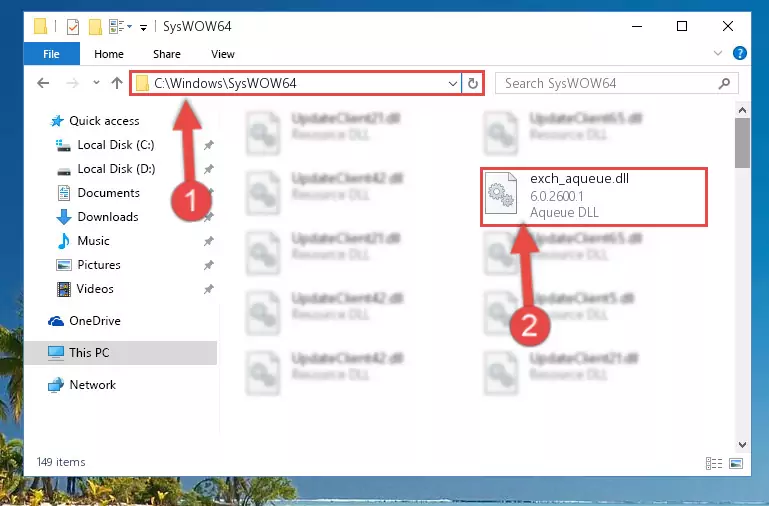Click the 149 items status text
The image size is (769, 506).
pos(61,462)
